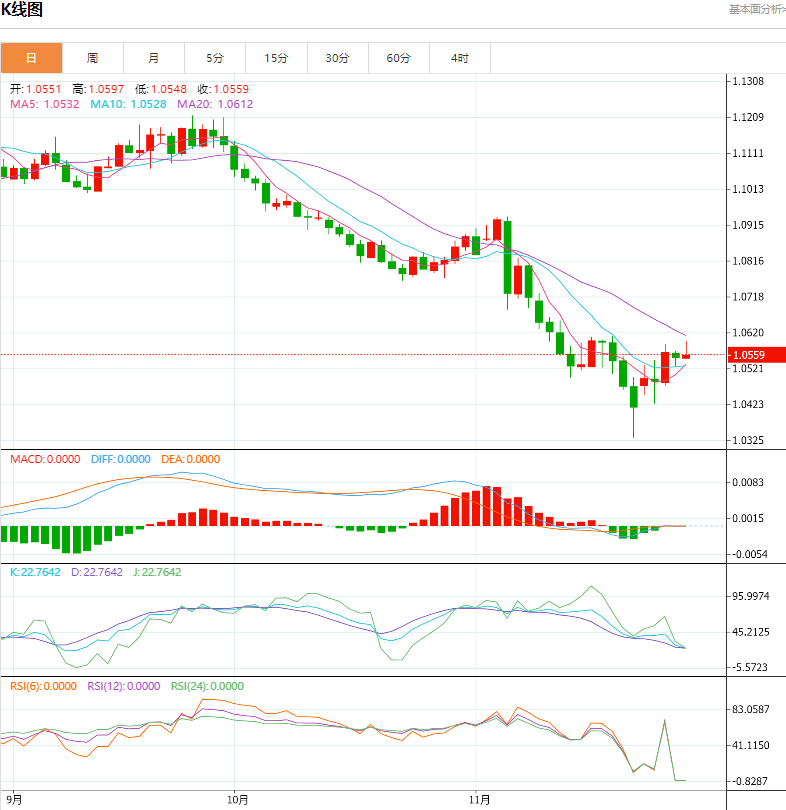Screen dimensions: 786x810
Task: Switch to the 月 monthly tab
Action: click(153, 58)
